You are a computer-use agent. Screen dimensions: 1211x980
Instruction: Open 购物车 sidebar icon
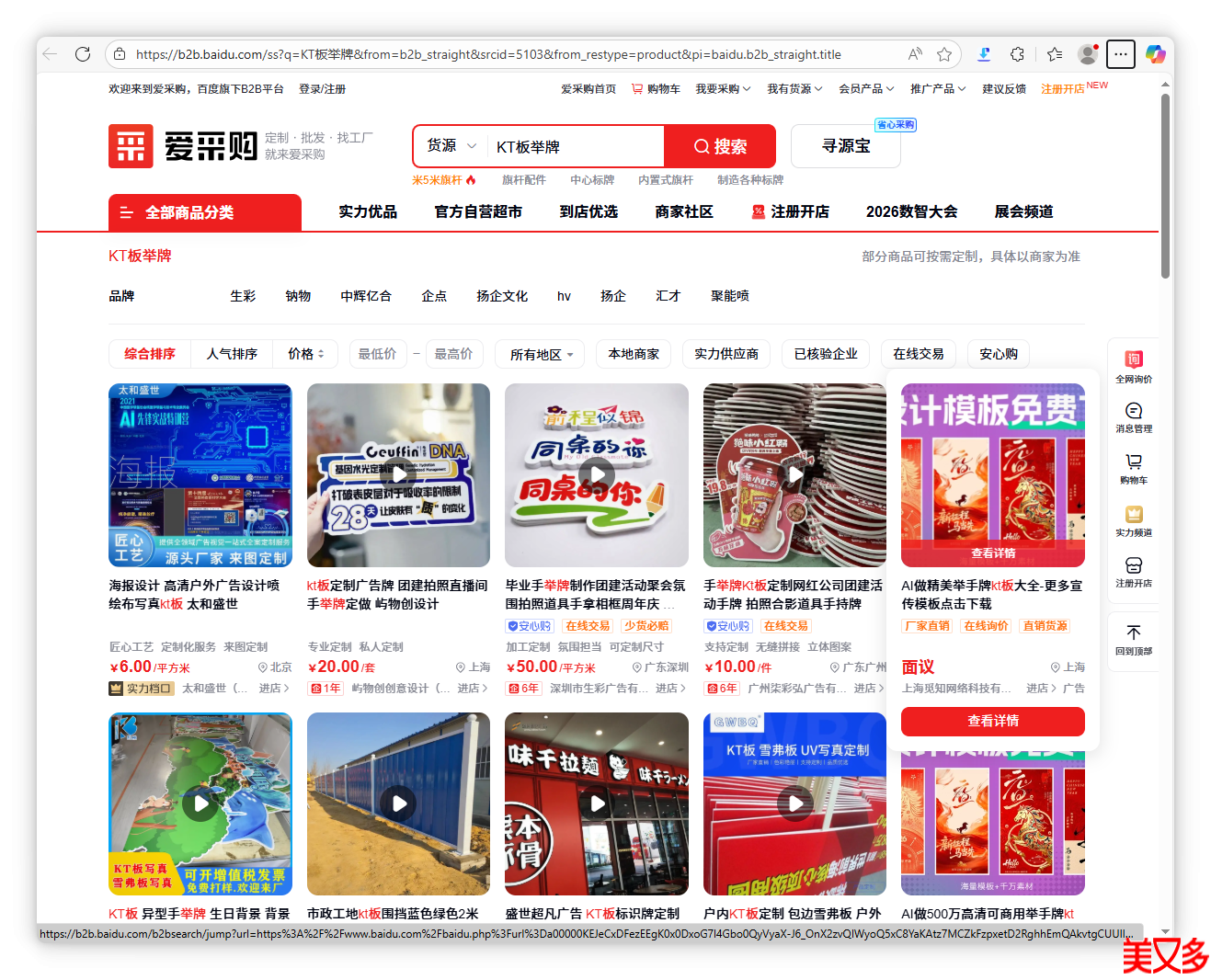(x=1134, y=468)
